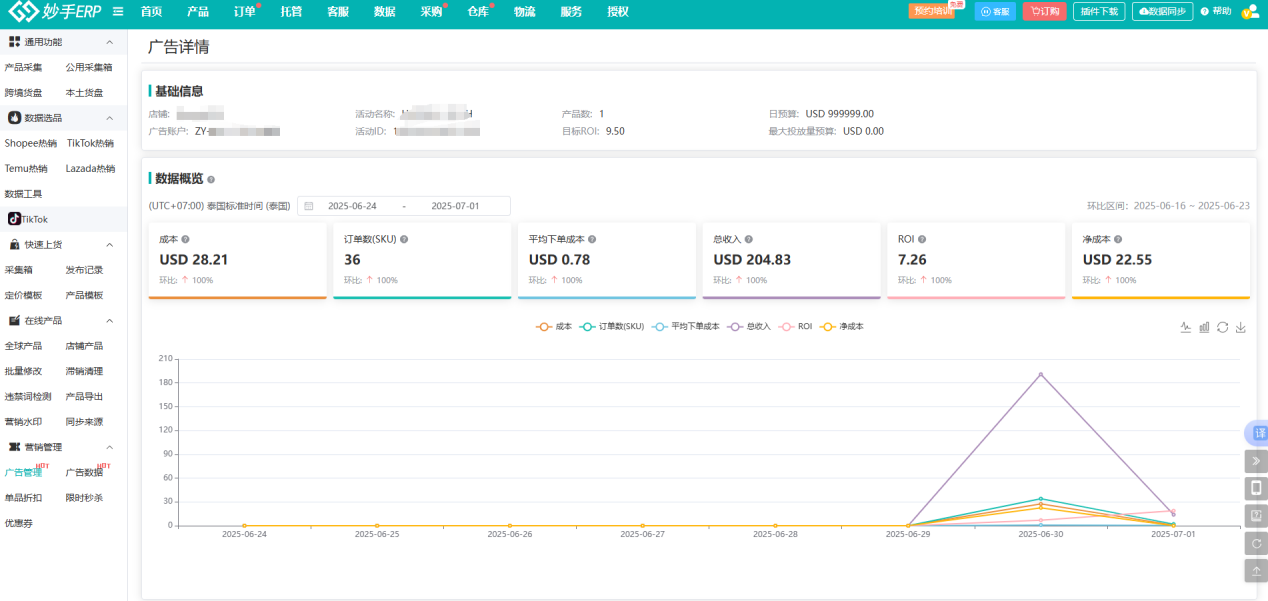Toggle the 总收入 series in chart legend
This screenshot has width=1268, height=601.
[750, 327]
